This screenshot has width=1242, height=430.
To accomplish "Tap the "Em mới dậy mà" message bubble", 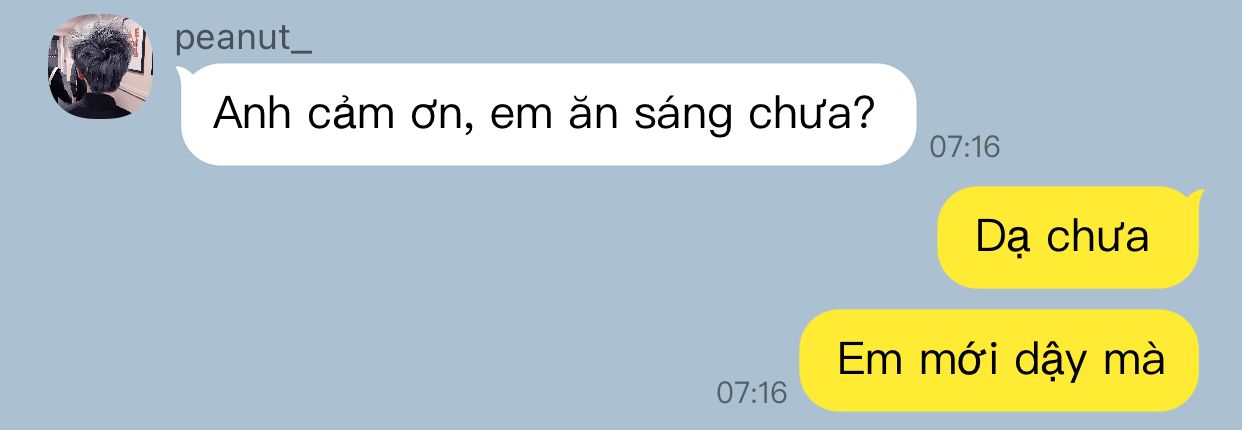I will (x=1000, y=360).
